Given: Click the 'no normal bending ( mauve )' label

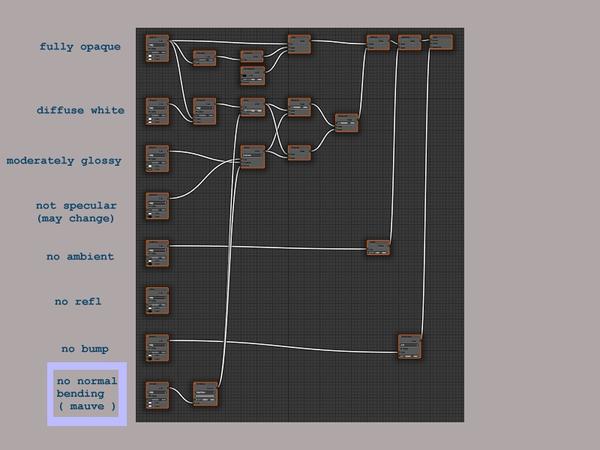Looking at the screenshot, I should click(x=87, y=394).
